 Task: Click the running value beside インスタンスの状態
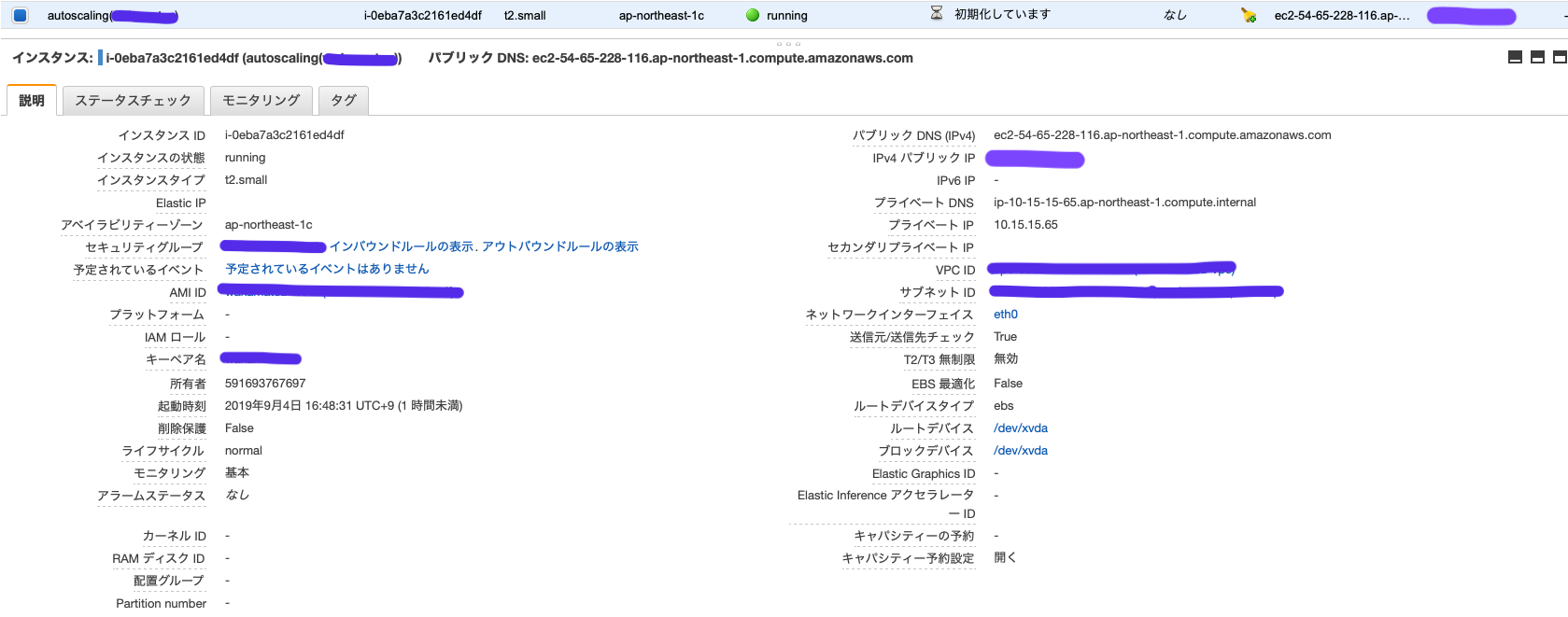246,158
